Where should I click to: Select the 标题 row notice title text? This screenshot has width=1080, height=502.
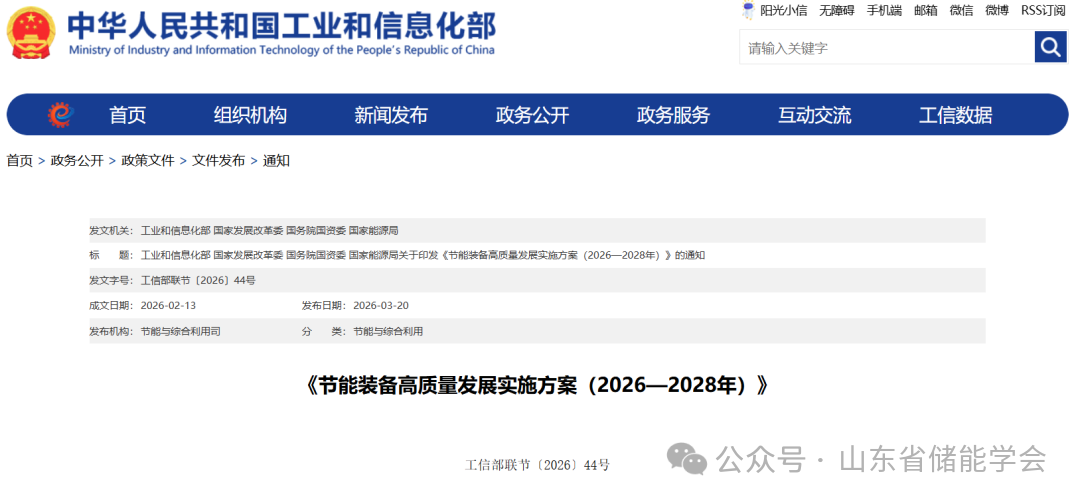click(423, 255)
